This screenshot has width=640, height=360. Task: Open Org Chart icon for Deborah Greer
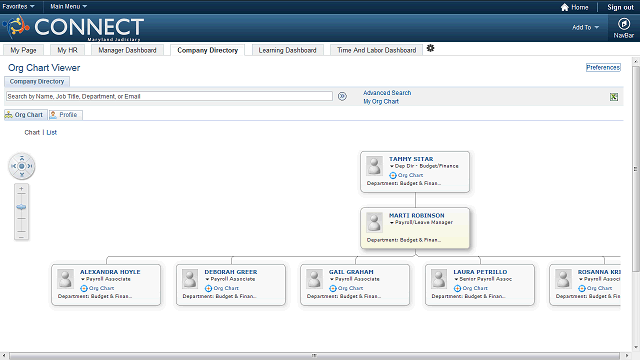208,288
